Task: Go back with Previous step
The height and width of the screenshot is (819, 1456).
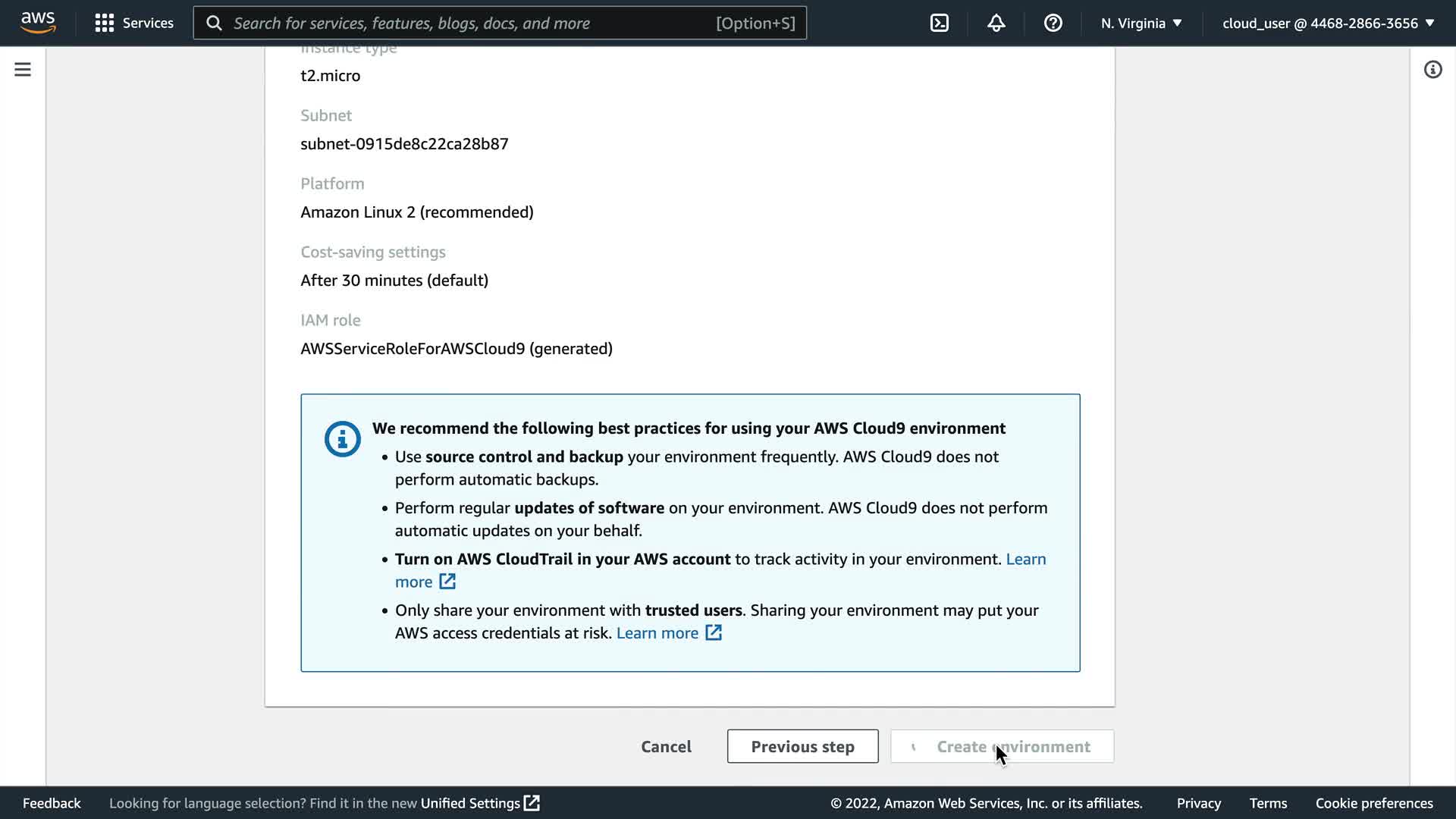Action: pos(802,746)
